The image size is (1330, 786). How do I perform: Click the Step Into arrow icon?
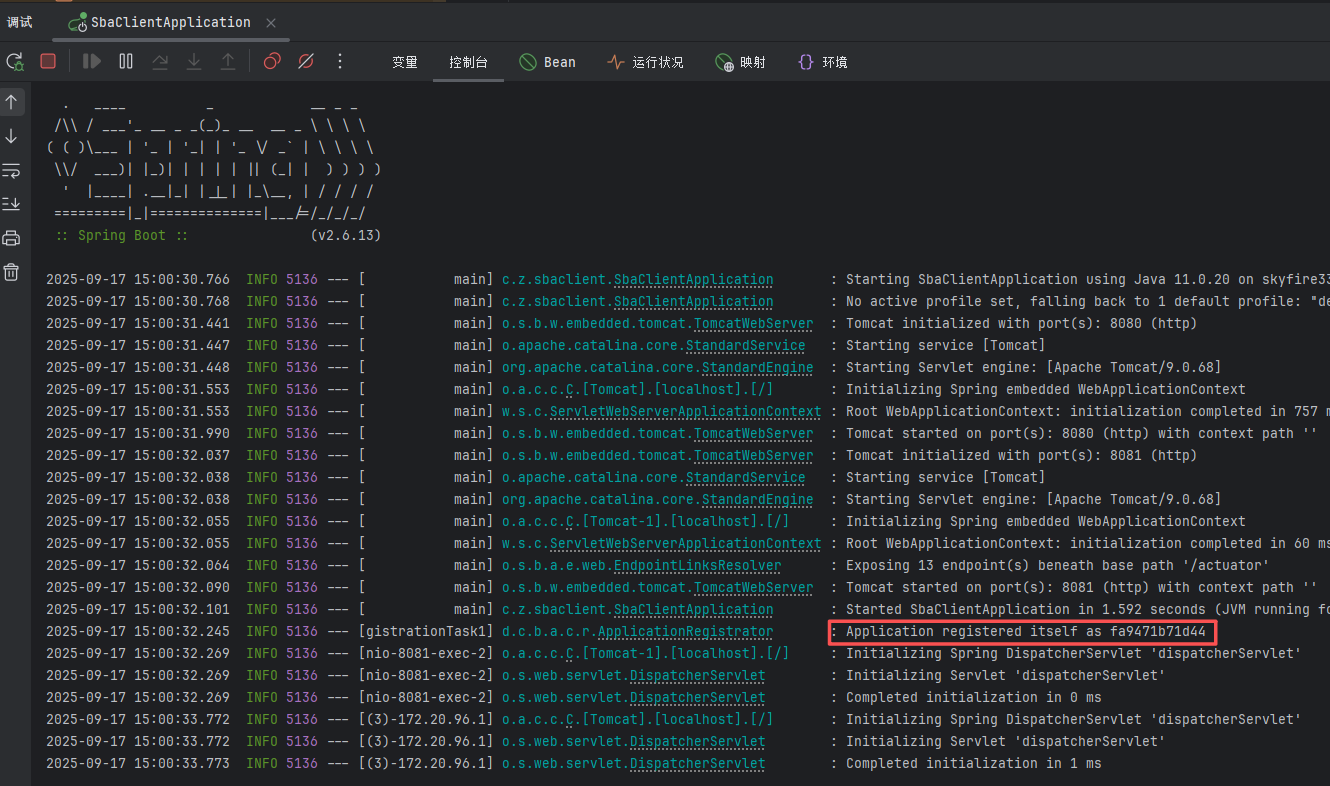(x=194, y=62)
